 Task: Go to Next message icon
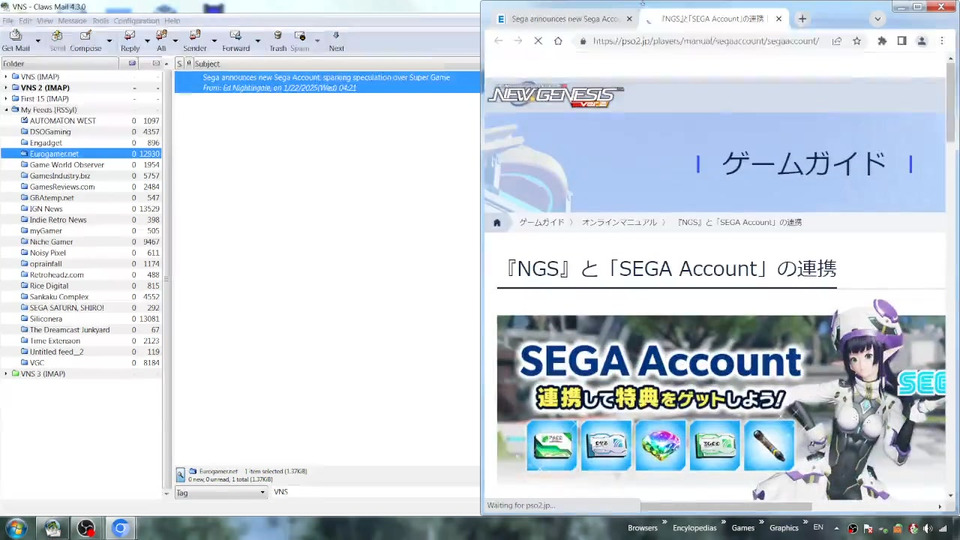[336, 40]
